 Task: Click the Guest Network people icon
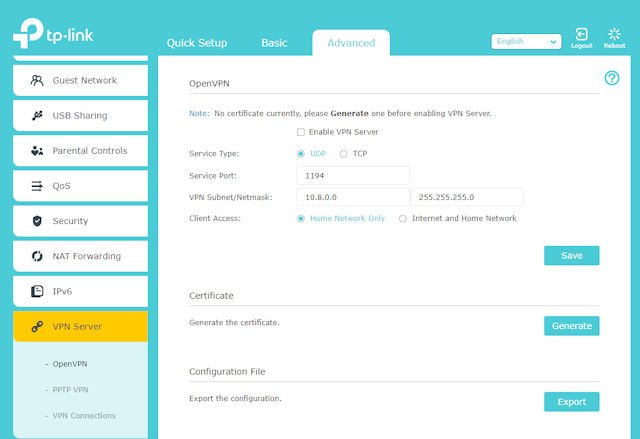[37, 80]
